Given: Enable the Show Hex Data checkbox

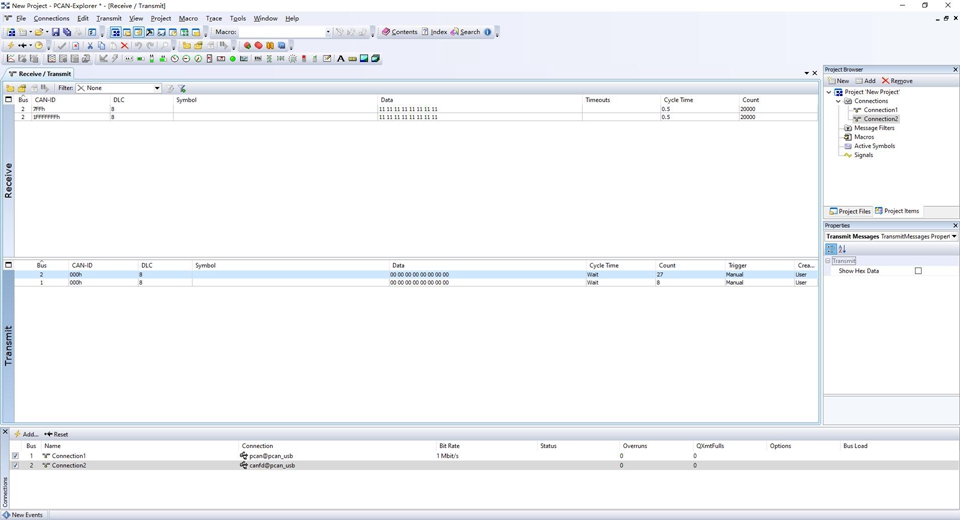Looking at the screenshot, I should (918, 271).
